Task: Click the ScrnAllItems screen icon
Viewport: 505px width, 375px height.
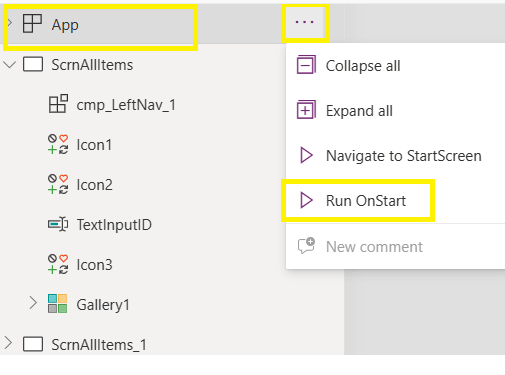Action: (33, 64)
